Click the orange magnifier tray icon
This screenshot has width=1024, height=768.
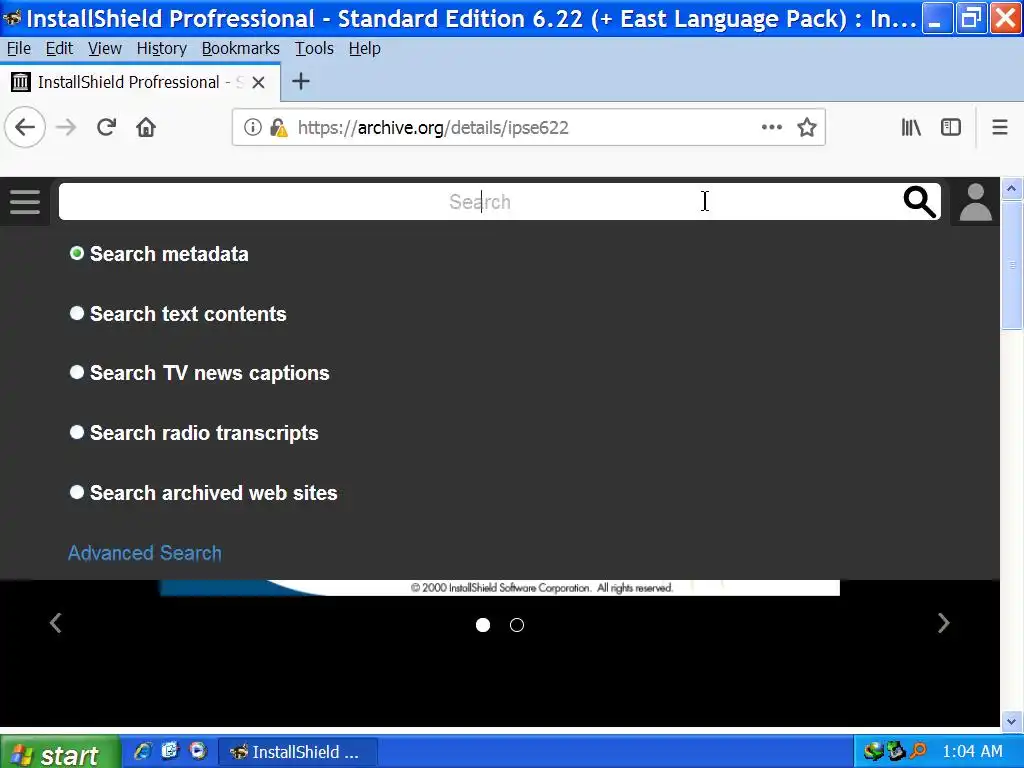click(918, 751)
